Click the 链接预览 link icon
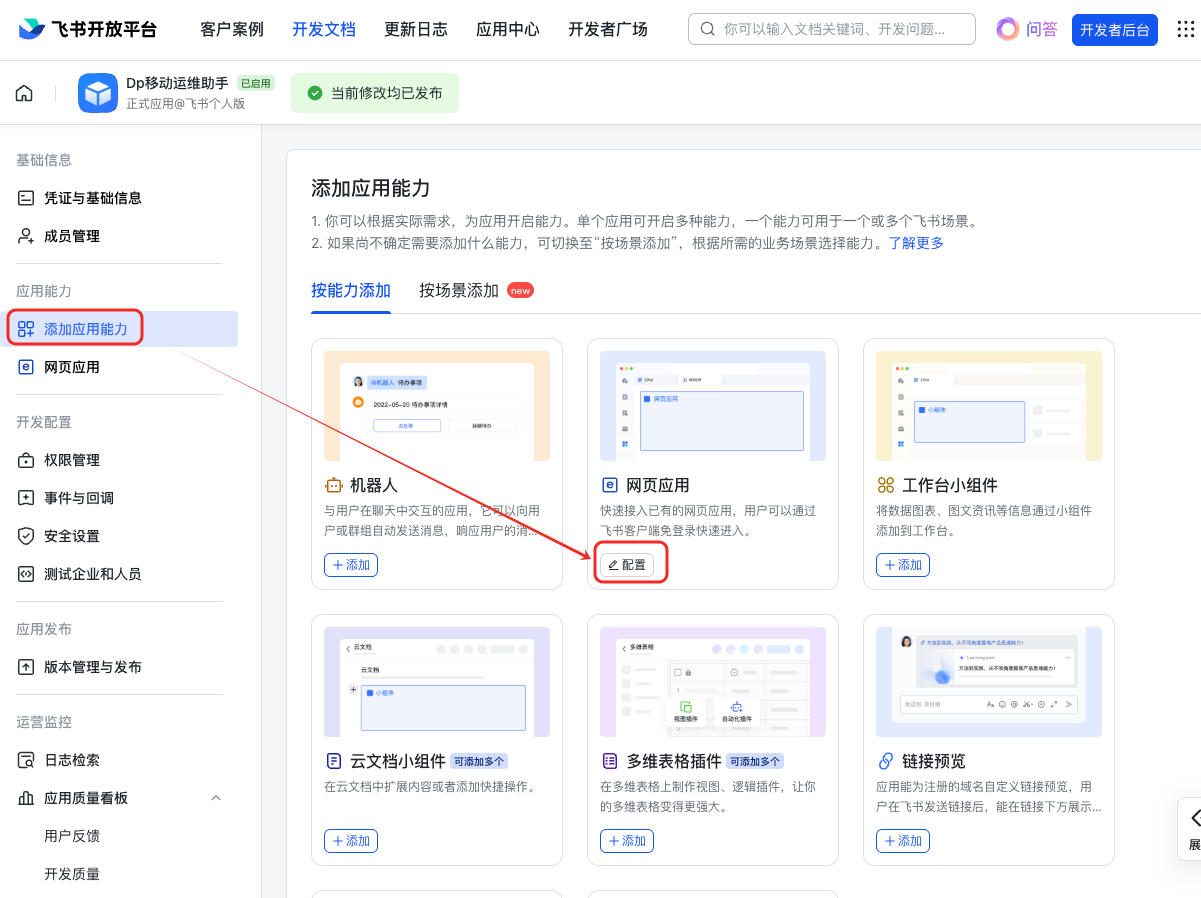Image resolution: width=1201 pixels, height=898 pixels. tap(885, 761)
